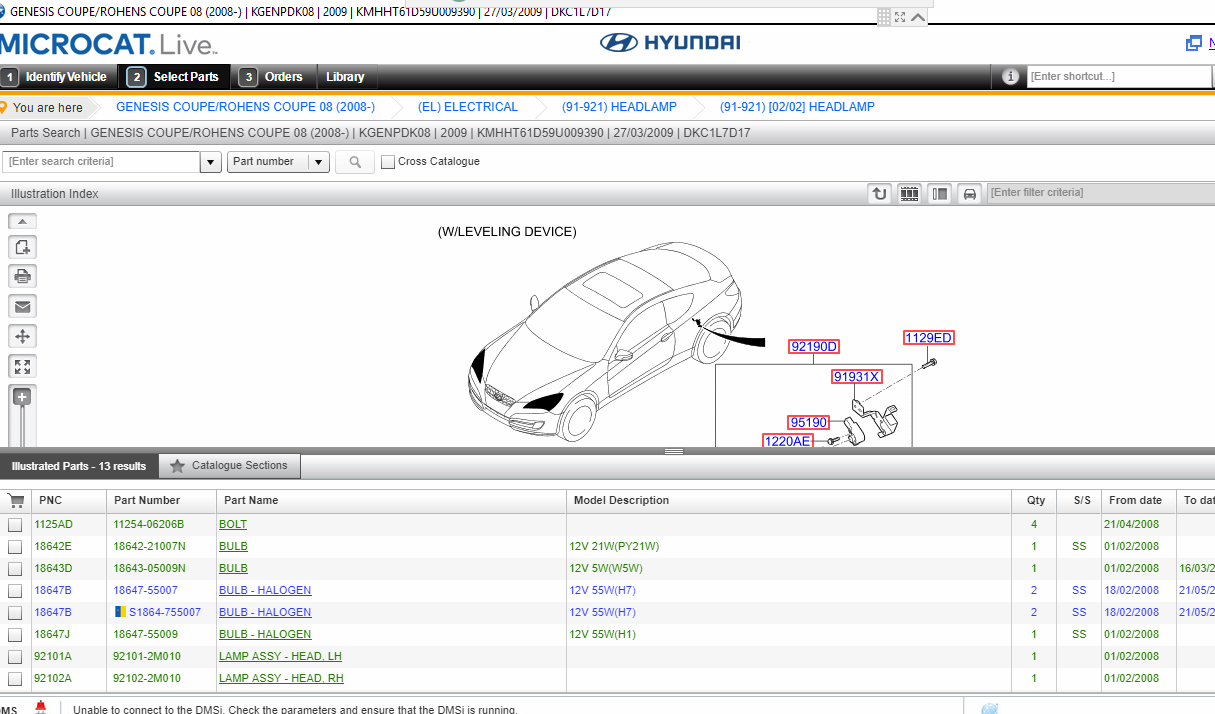The width and height of the screenshot is (1215, 714).
Task: Click the zoom in plus button
Action: point(22,397)
